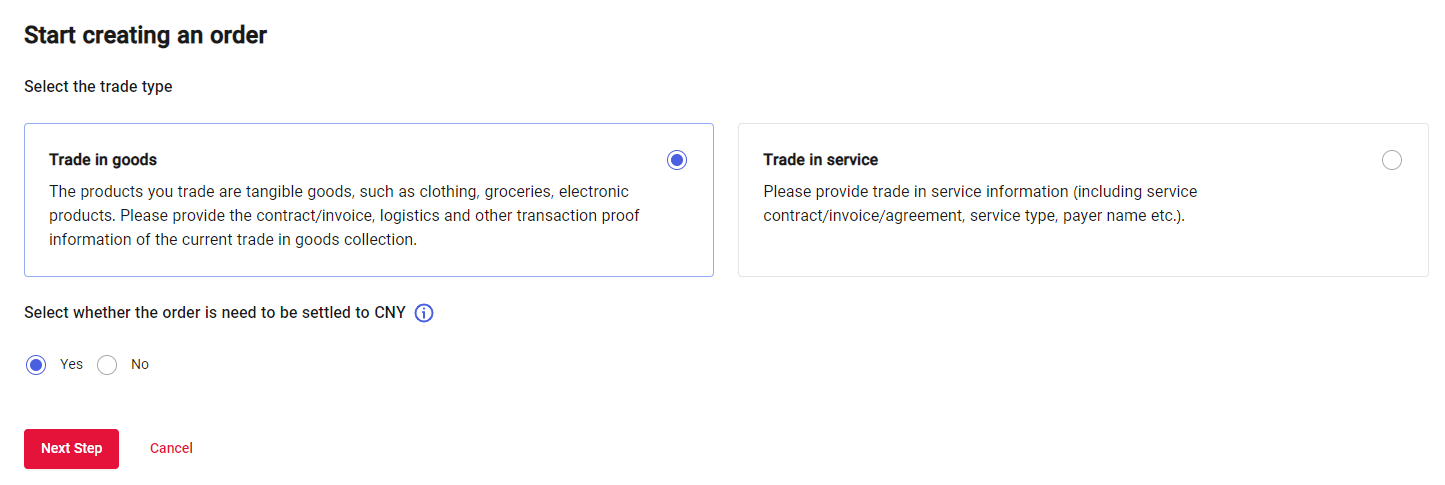Image resolution: width=1445 pixels, height=485 pixels.
Task: Click the 'Select the trade type' label
Action: [x=98, y=87]
